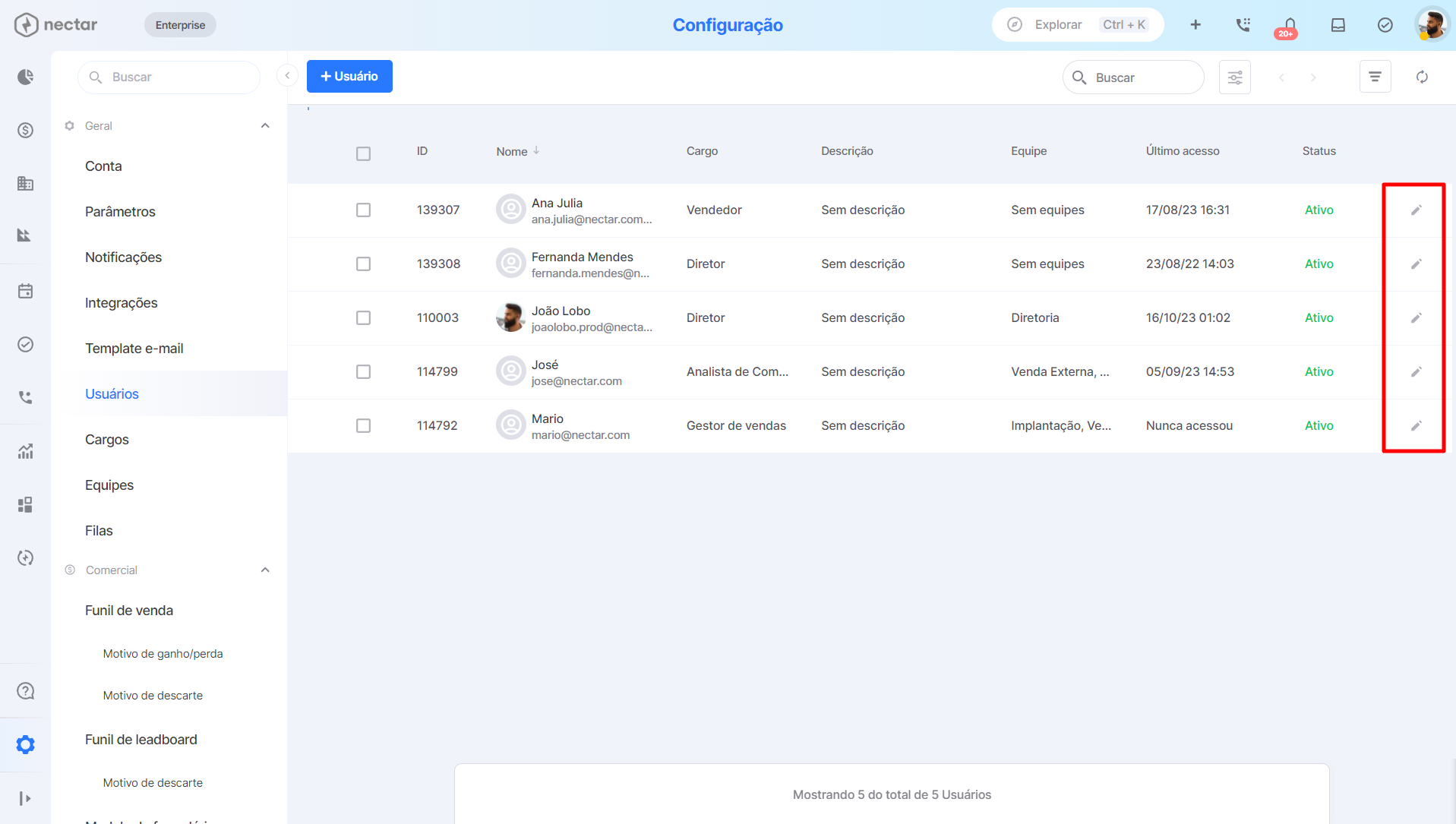Open the phone calls icon in left sidebar
This screenshot has height=824, width=1456.
tap(25, 397)
